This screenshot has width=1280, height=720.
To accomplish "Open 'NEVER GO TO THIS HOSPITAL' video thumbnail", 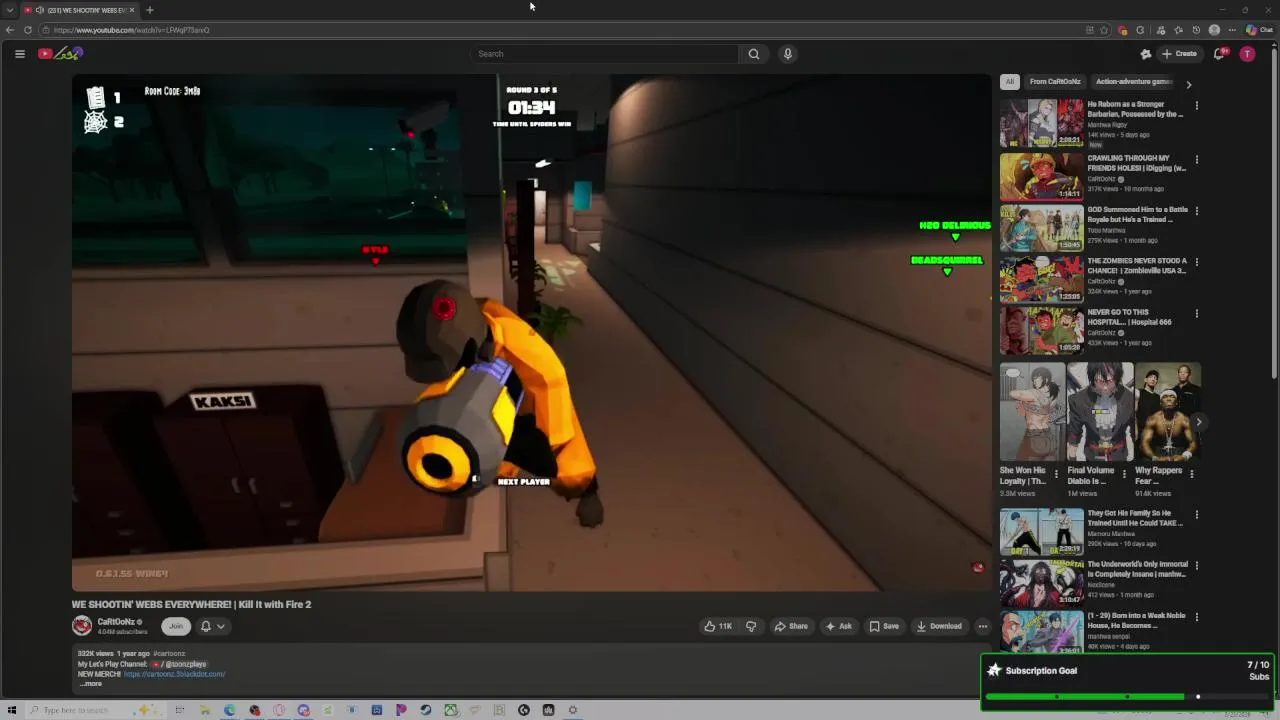I will (1041, 329).
